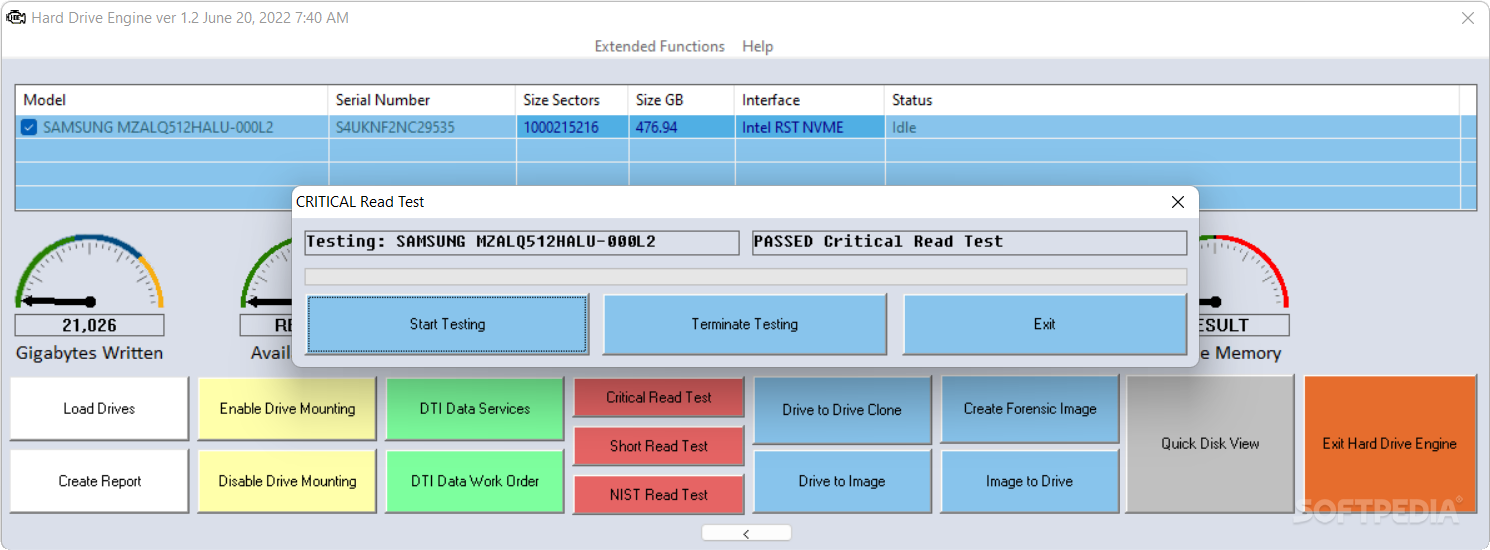Click the Size GB column header
The image size is (1490, 550).
681,100
